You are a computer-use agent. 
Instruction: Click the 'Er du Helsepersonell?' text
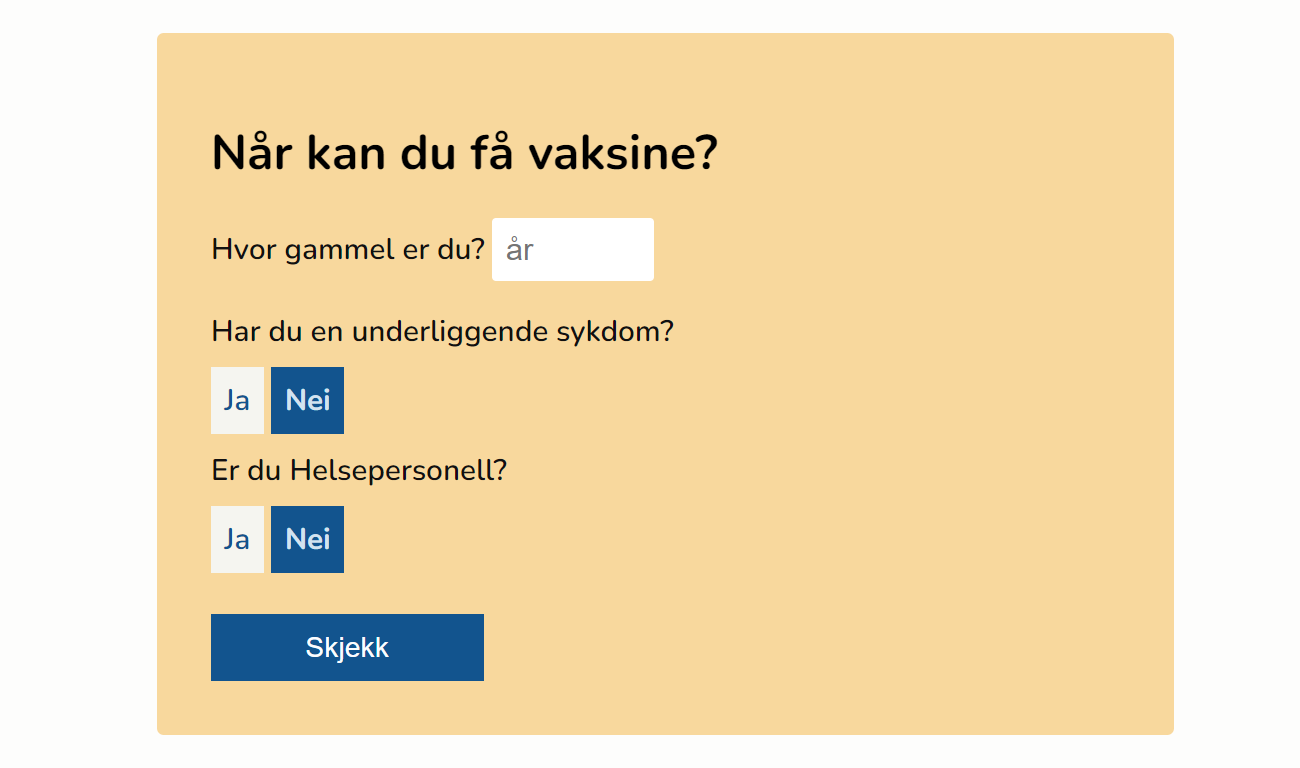pyautogui.click(x=359, y=470)
